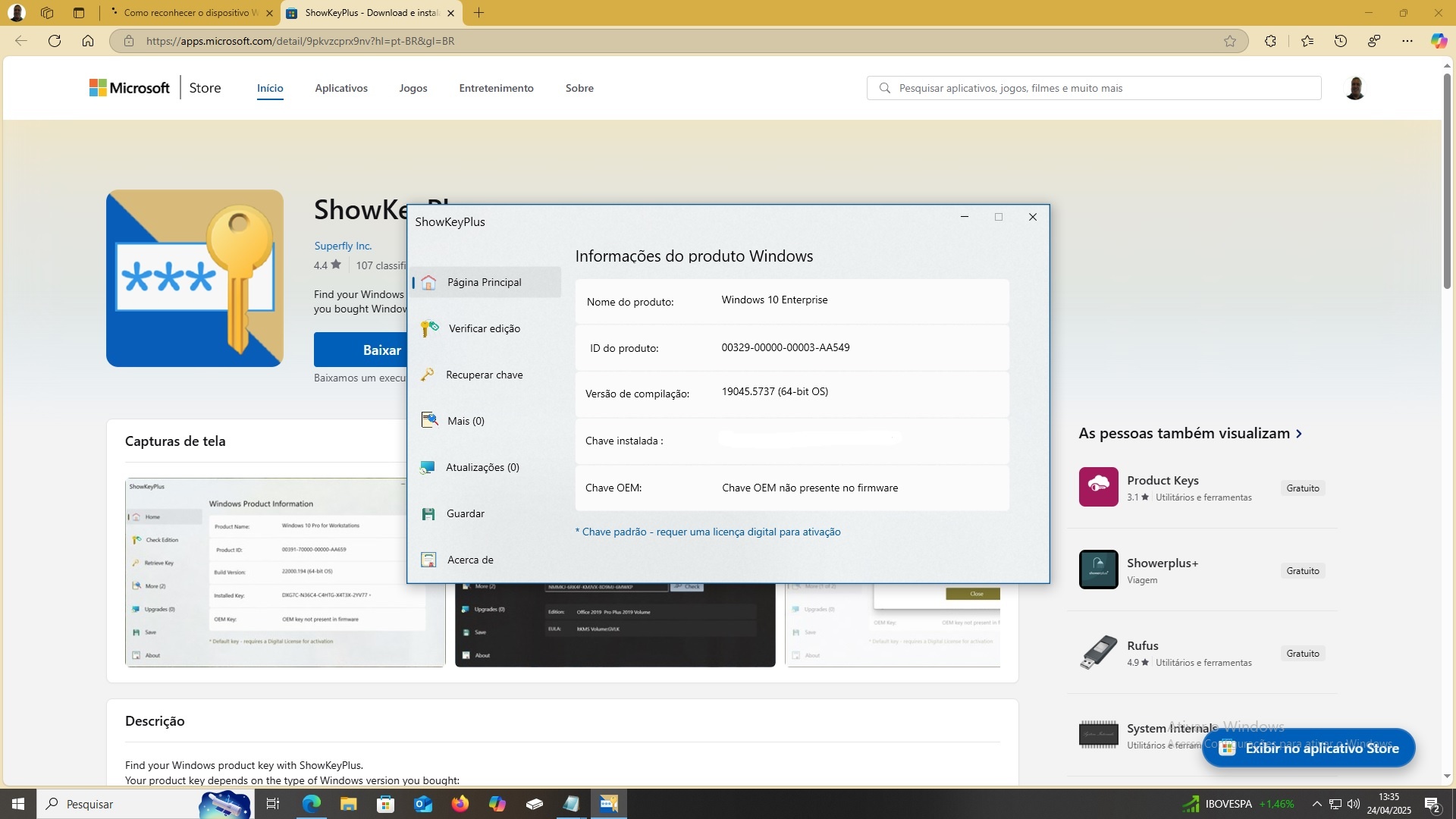Click the product ID '00329-00000-00003-AA549'

(785, 347)
